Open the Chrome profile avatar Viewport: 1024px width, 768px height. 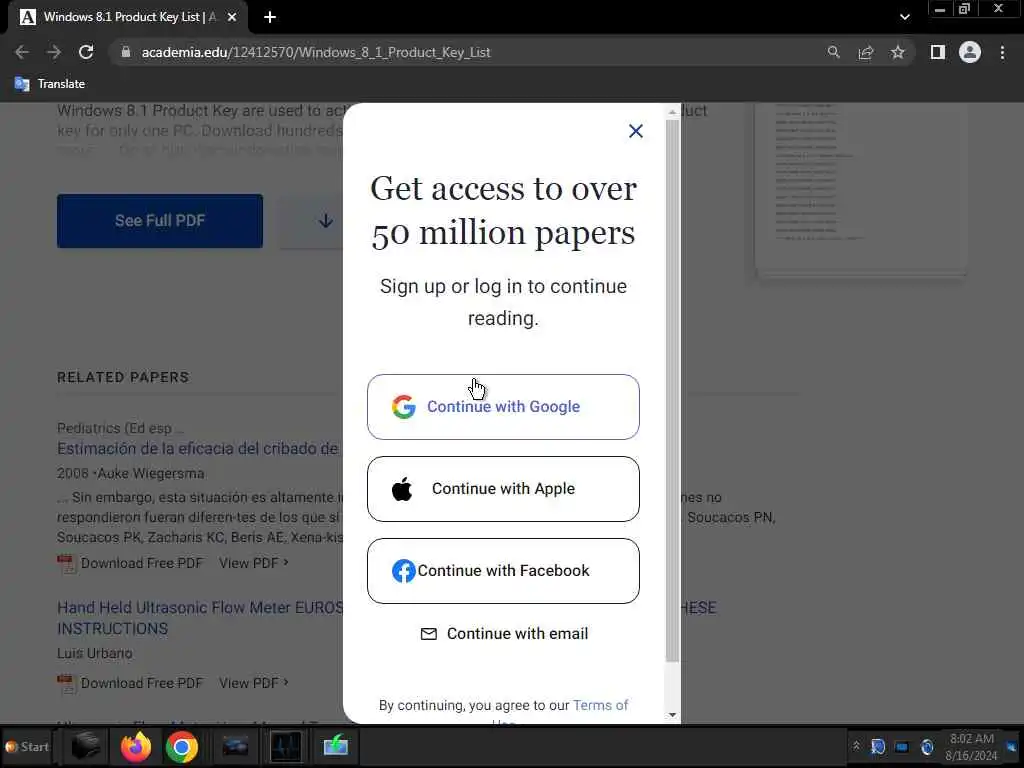pos(970,52)
